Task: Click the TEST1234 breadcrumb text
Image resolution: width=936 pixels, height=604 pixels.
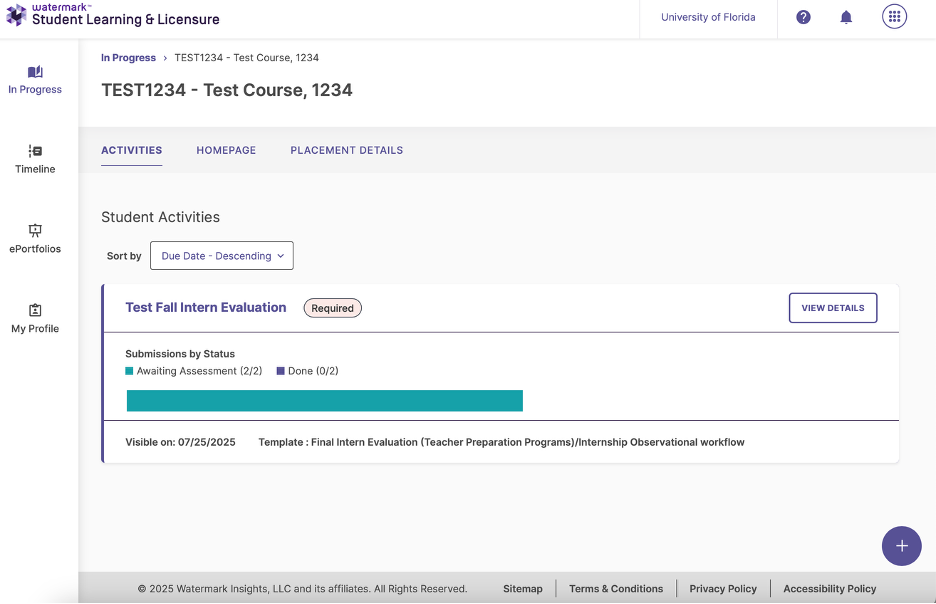Action: click(x=247, y=58)
